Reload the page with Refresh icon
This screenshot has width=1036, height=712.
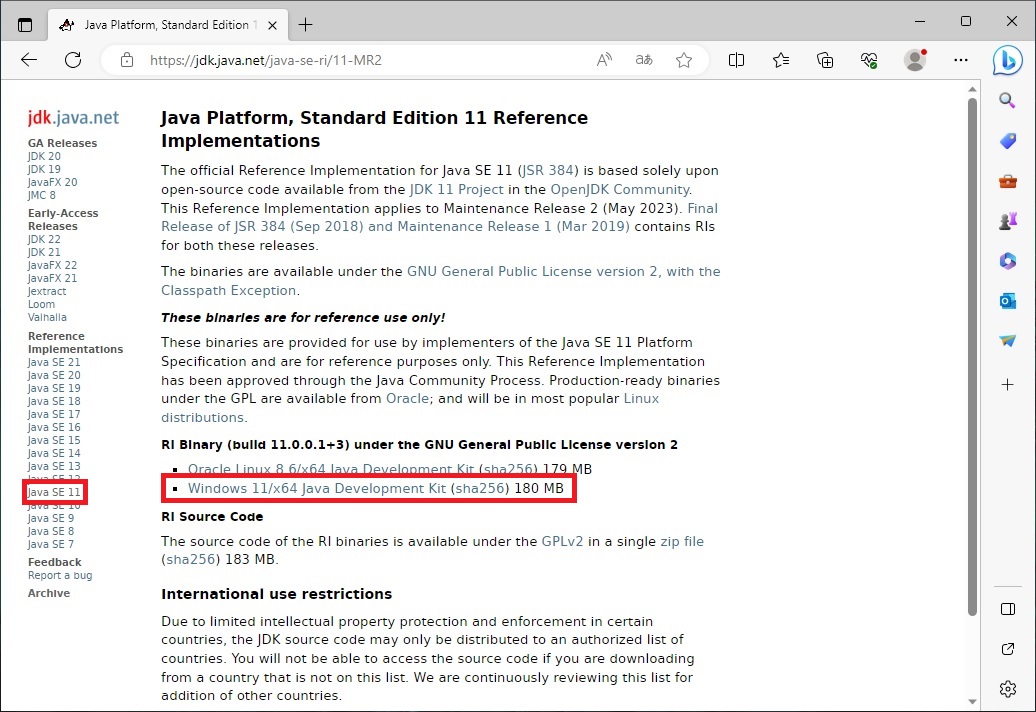[73, 60]
